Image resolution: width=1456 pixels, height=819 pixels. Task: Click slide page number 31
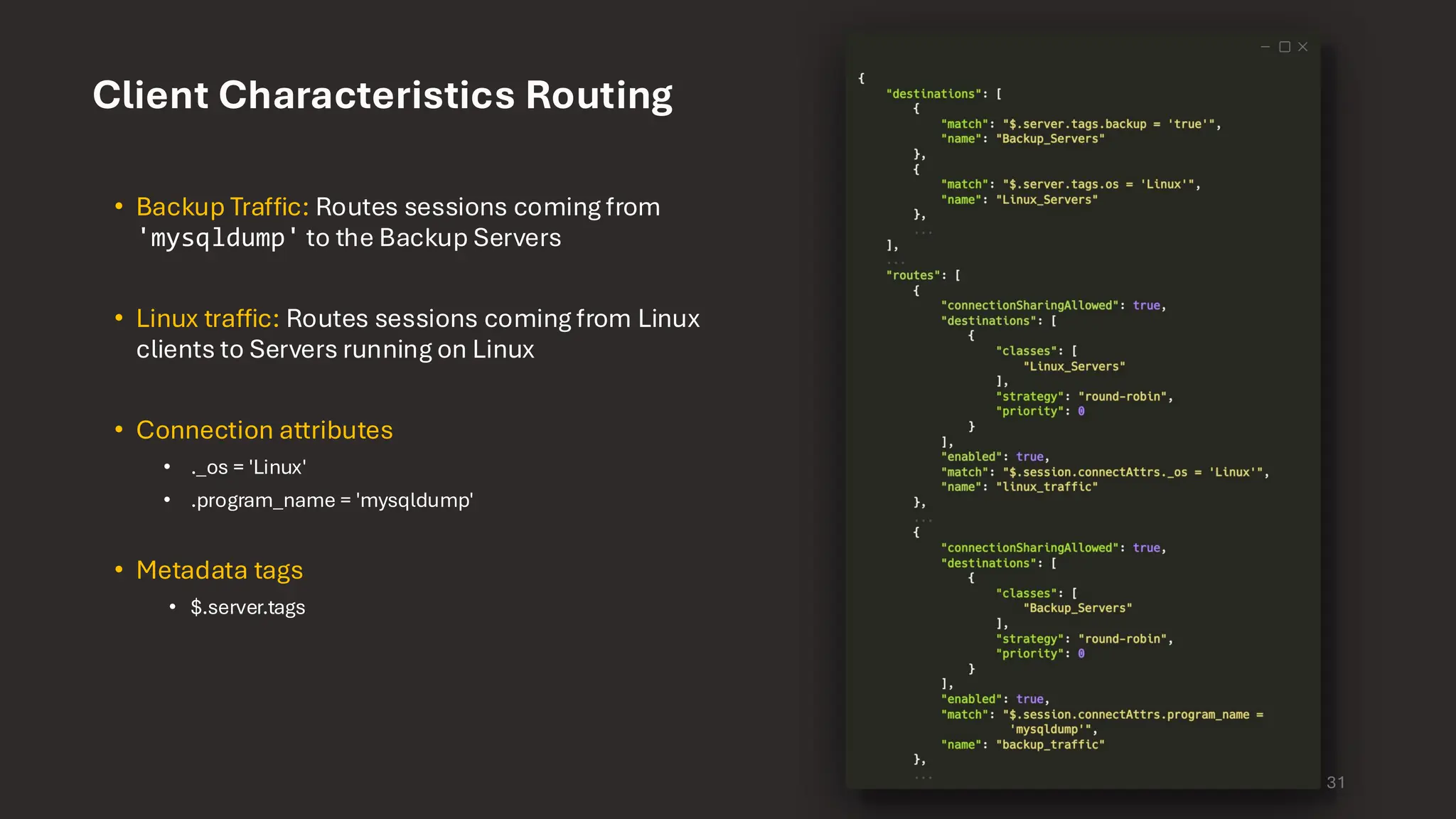pyautogui.click(x=1335, y=782)
